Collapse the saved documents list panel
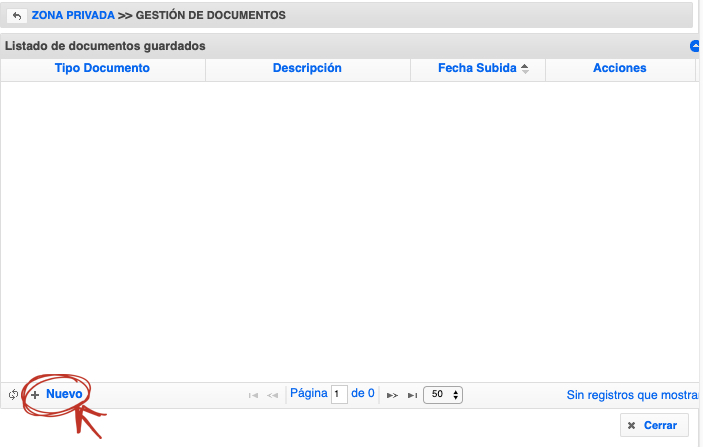Screen dimensions: 703x447 [x=695, y=46]
